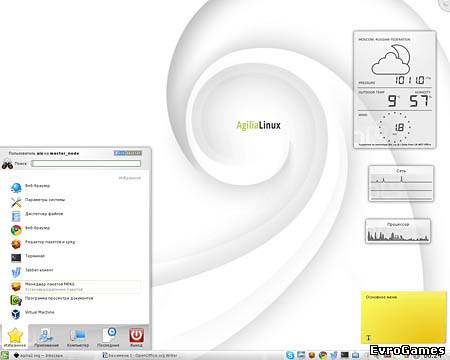Open Менеджер пакетов MPKG icon
Image resolution: width=450 pixels, height=360 pixels.
tap(16, 286)
